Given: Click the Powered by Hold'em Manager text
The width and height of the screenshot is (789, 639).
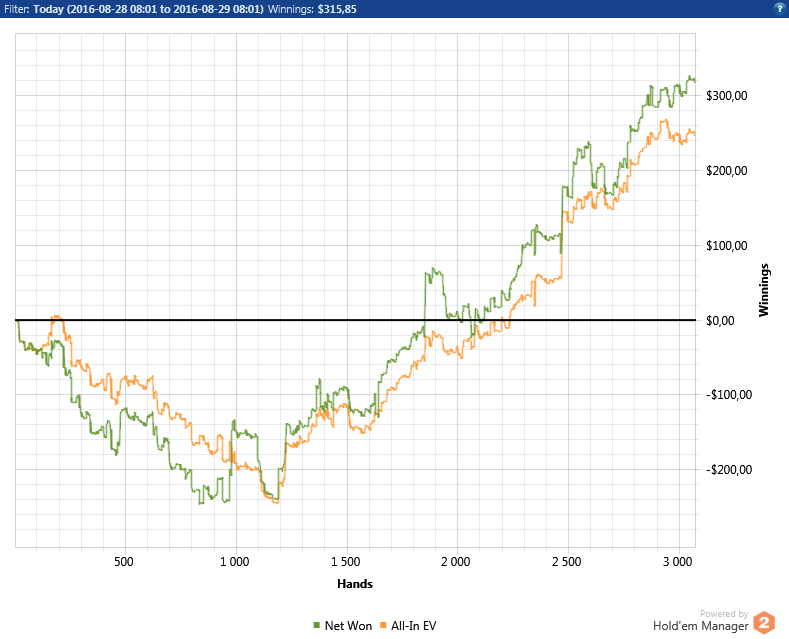Looking at the screenshot, I should [x=700, y=620].
